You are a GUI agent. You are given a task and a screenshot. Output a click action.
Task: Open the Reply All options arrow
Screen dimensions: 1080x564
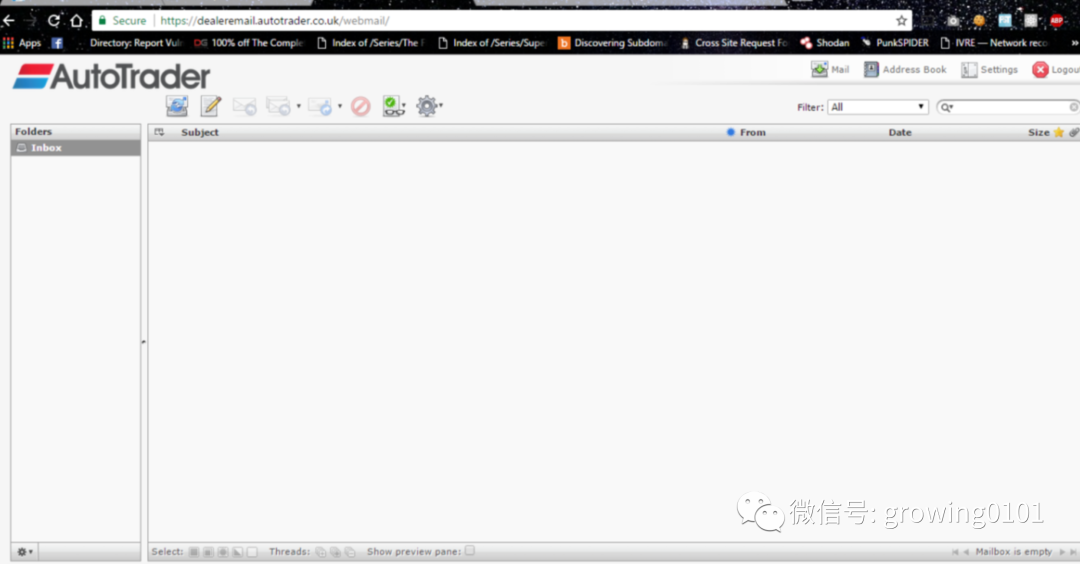click(x=298, y=107)
